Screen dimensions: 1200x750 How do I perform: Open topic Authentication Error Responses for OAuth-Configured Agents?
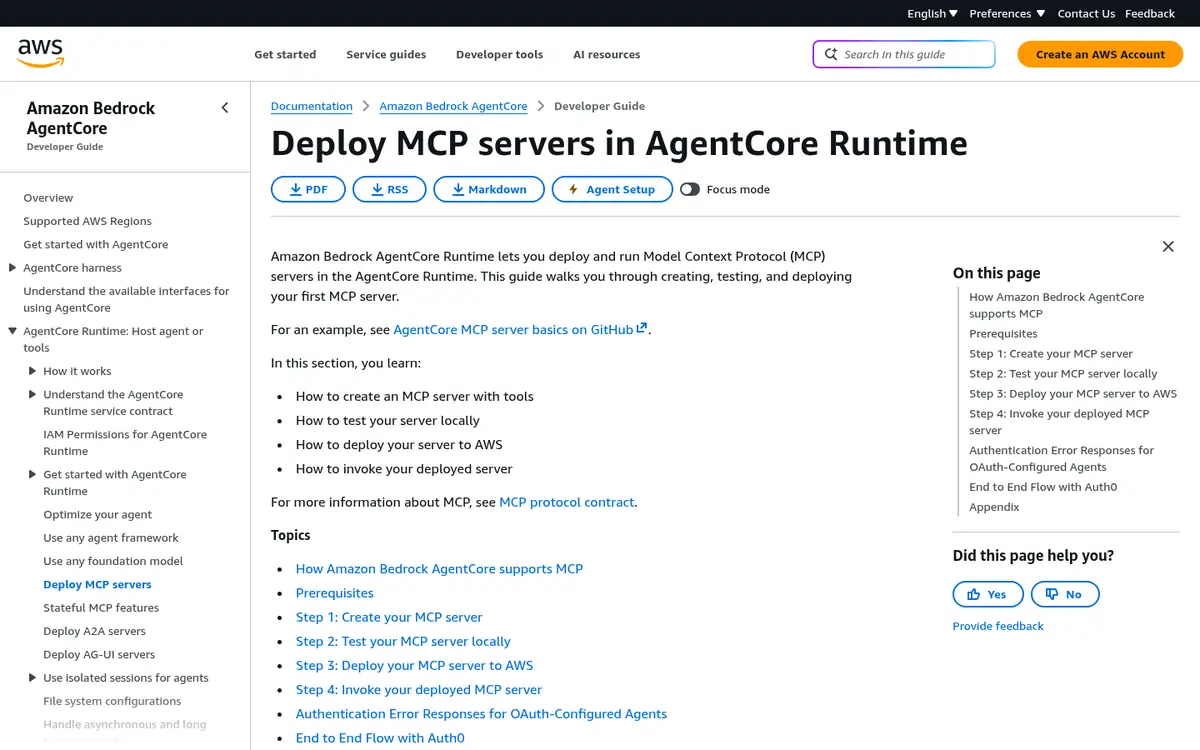point(481,714)
